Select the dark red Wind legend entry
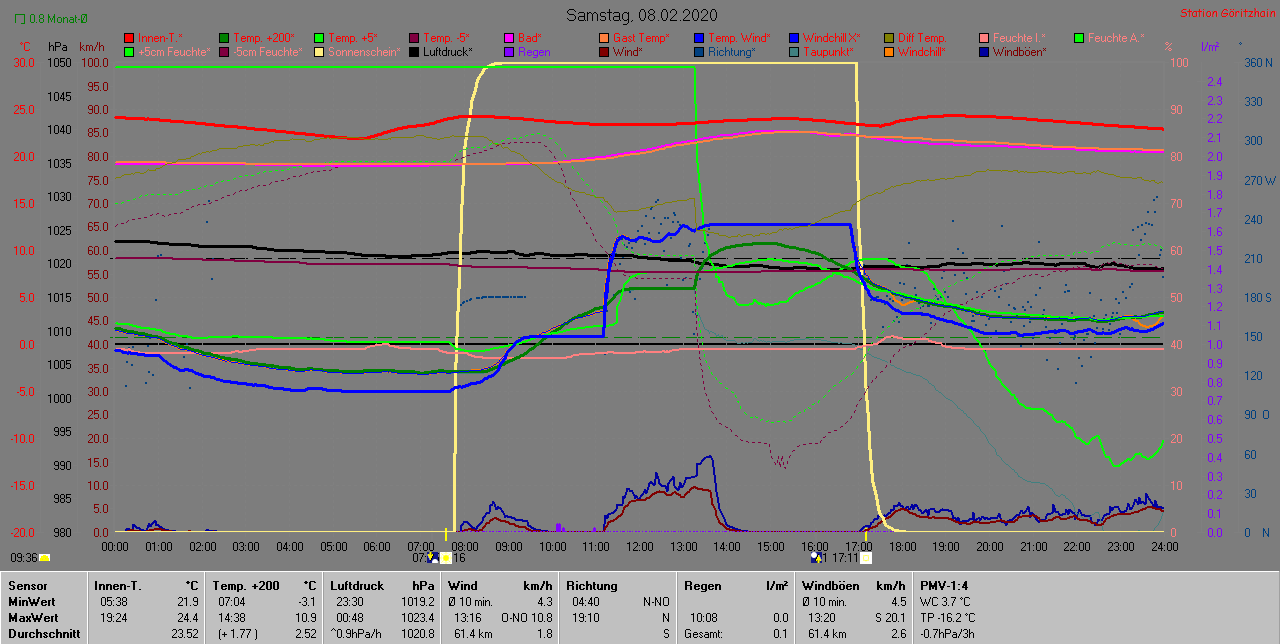Image resolution: width=1280 pixels, height=644 pixels. coord(621,52)
